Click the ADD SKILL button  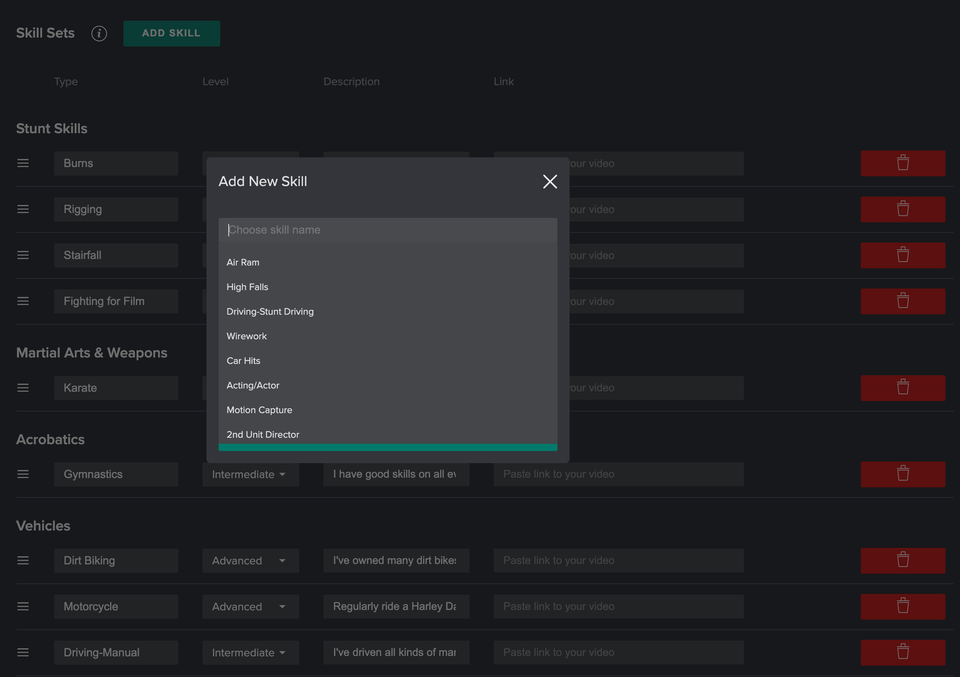tap(171, 33)
